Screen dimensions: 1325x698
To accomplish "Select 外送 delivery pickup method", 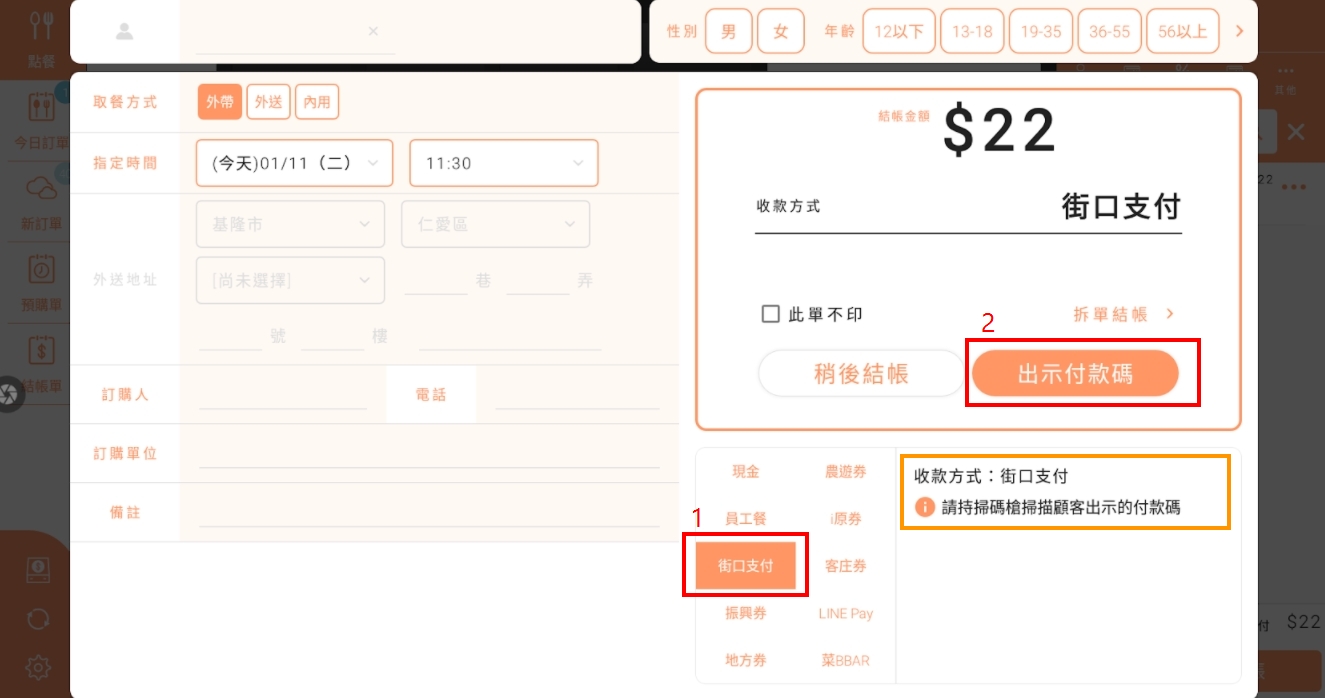I will [268, 102].
